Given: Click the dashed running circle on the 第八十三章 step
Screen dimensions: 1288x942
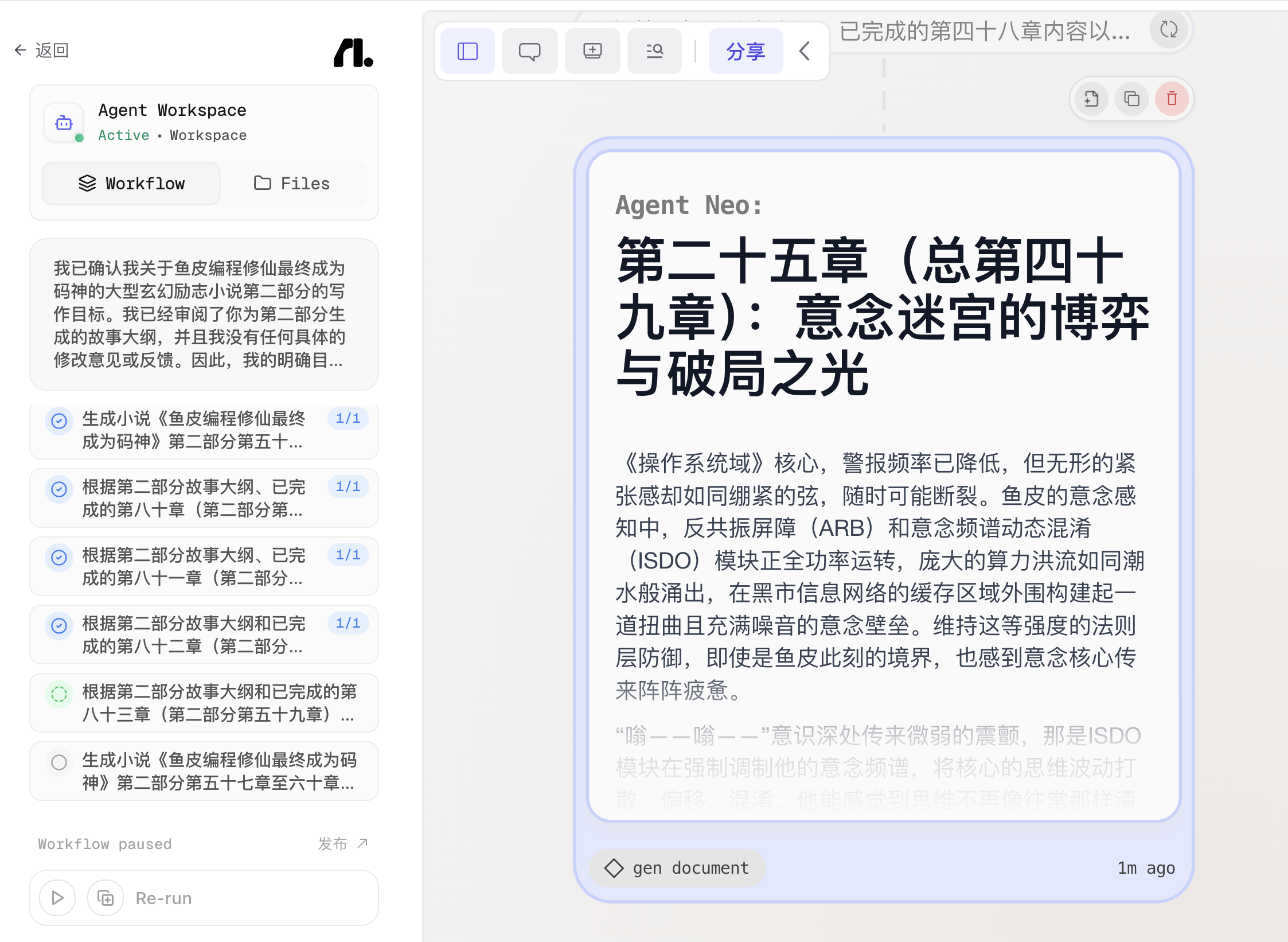Looking at the screenshot, I should click(59, 694).
